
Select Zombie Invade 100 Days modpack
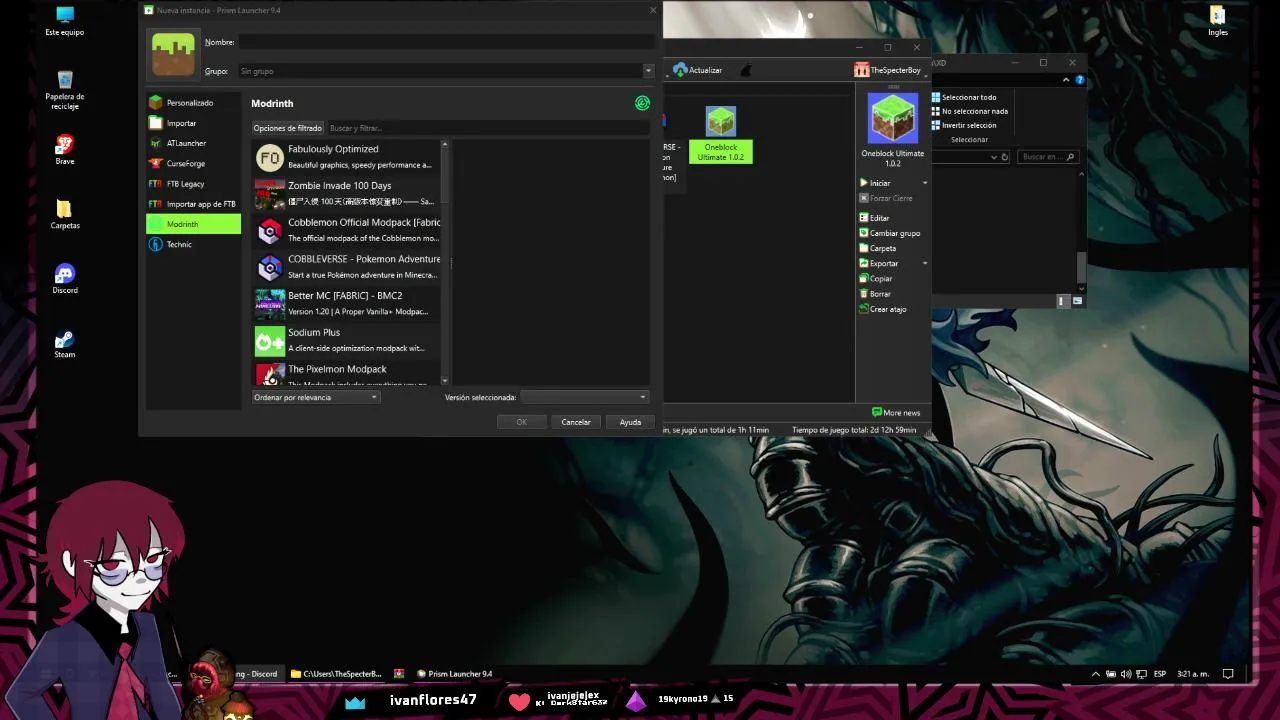pos(347,193)
